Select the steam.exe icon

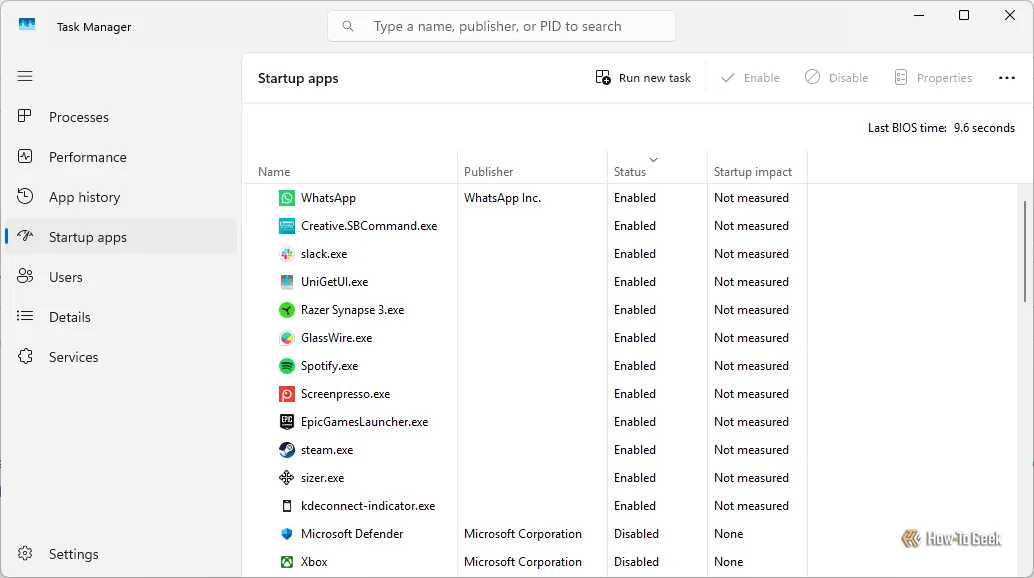tap(287, 450)
